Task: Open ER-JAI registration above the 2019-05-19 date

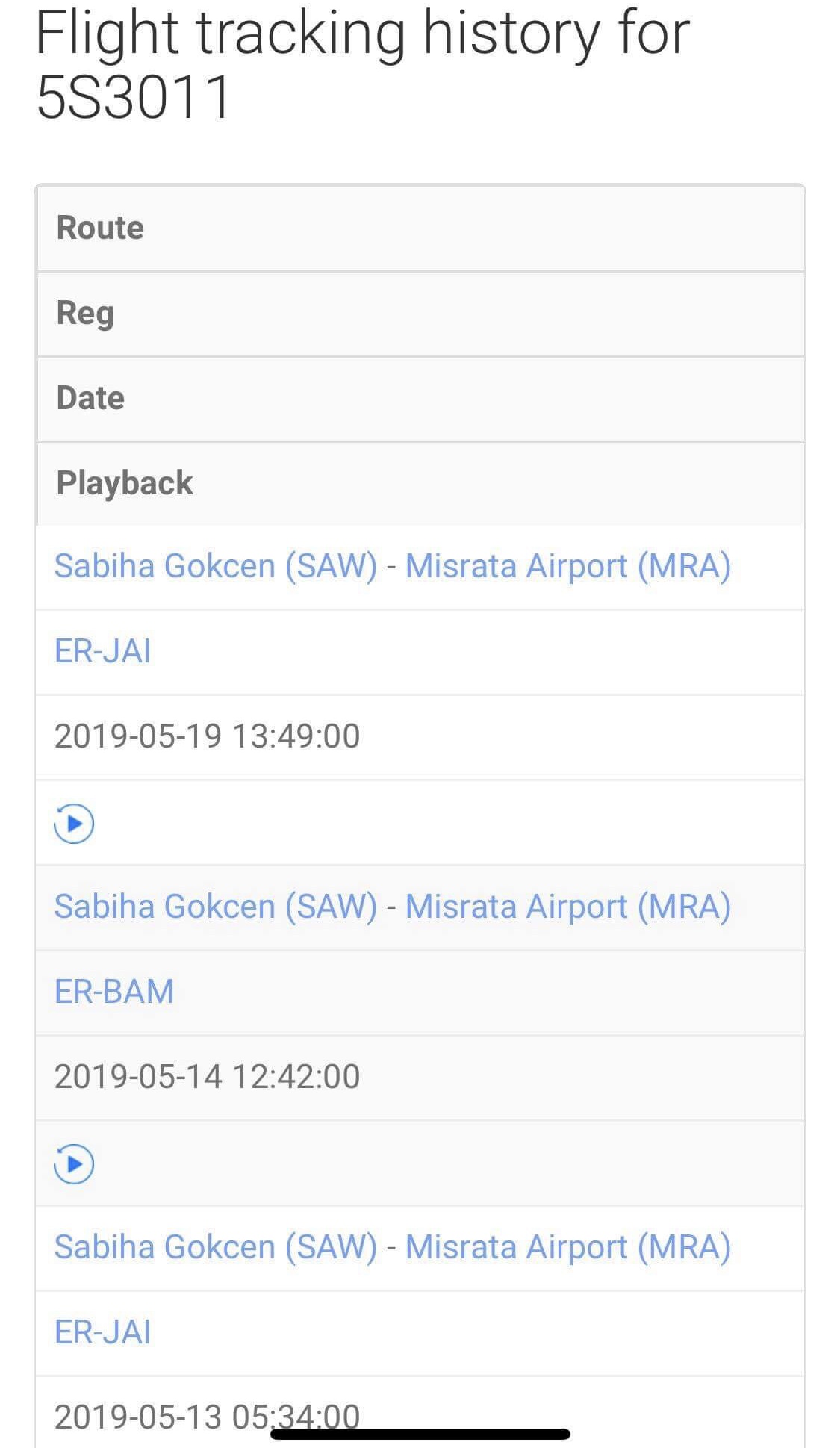Action: 103,651
